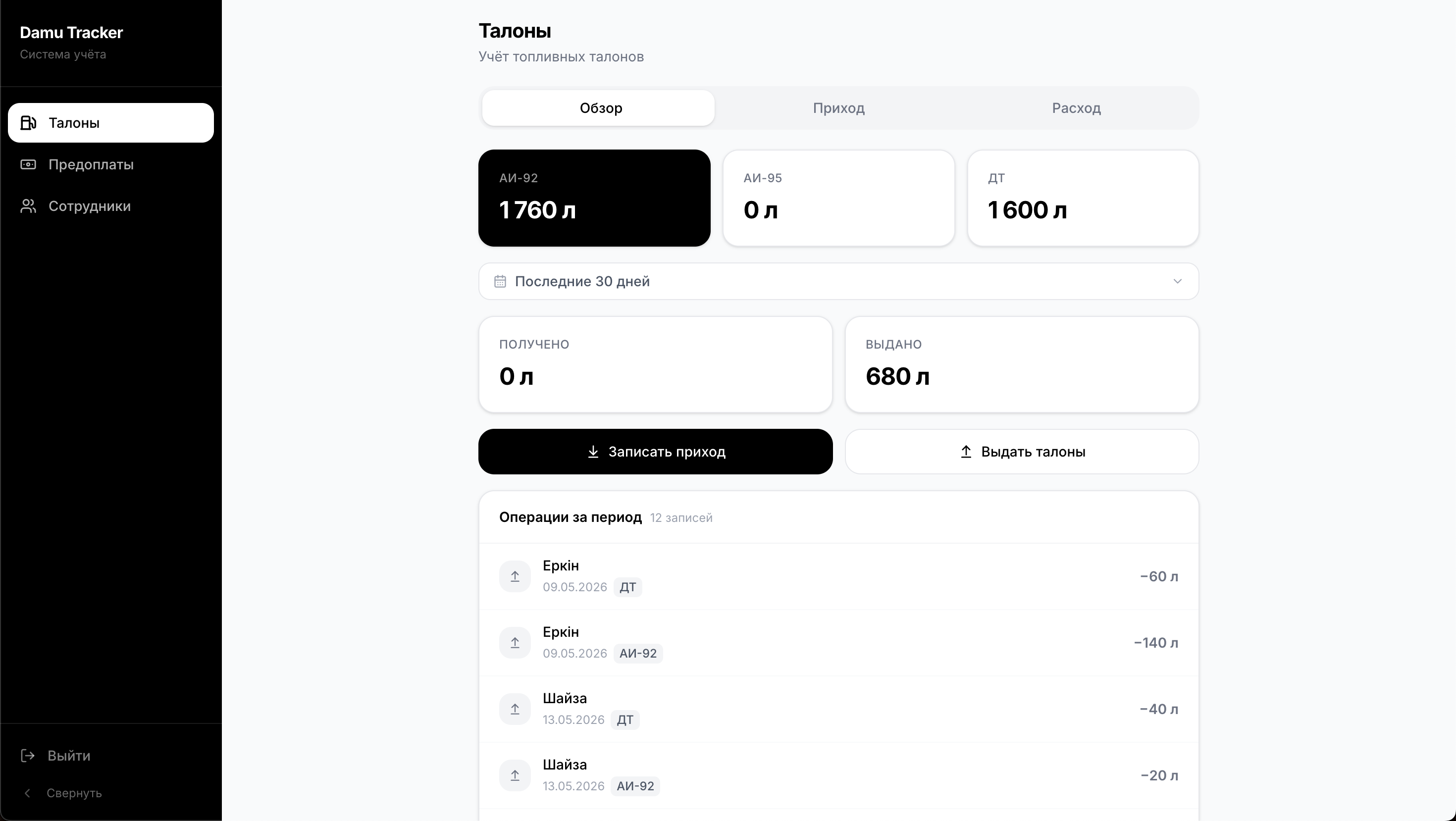Click the Получено summary card

point(655,364)
